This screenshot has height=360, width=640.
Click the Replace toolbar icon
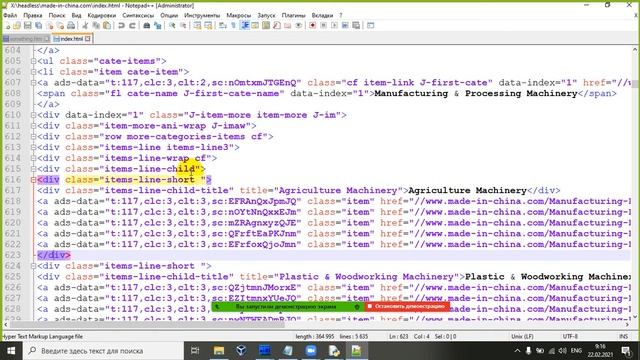[157, 25]
